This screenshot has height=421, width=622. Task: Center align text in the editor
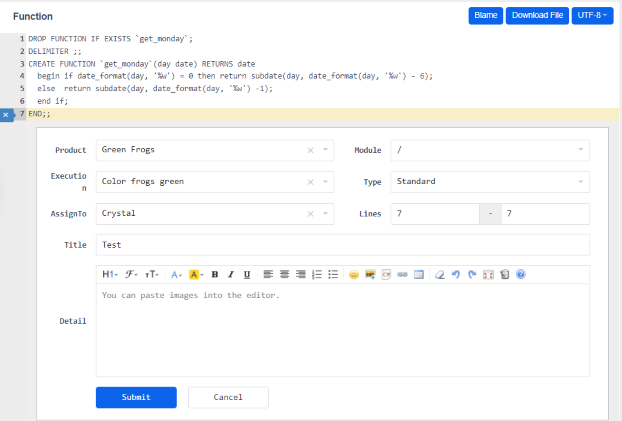285,274
